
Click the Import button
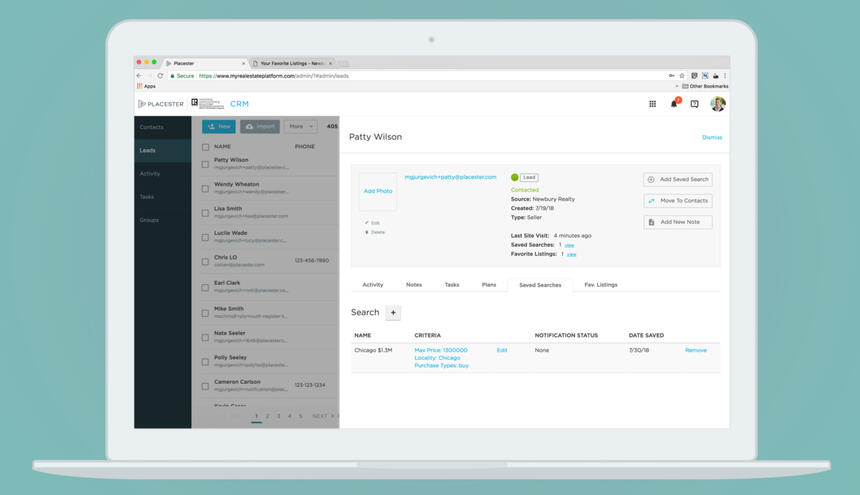coord(260,127)
